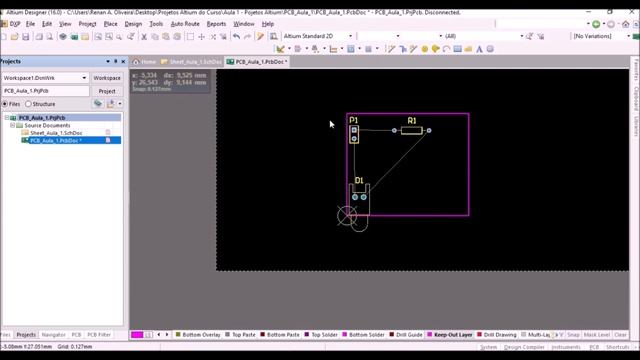640x360 pixels.
Task: Save the current PCB document
Action: click(x=25, y=37)
